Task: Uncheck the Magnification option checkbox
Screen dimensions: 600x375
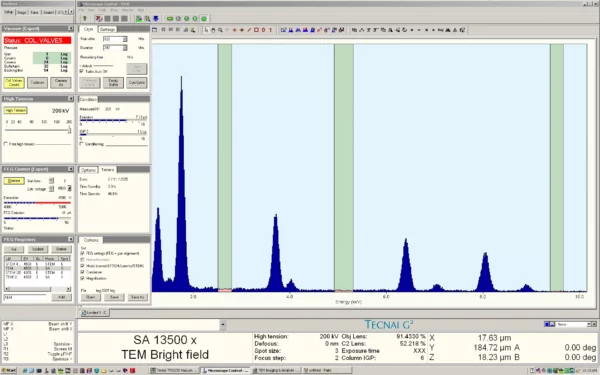Action: click(83, 278)
